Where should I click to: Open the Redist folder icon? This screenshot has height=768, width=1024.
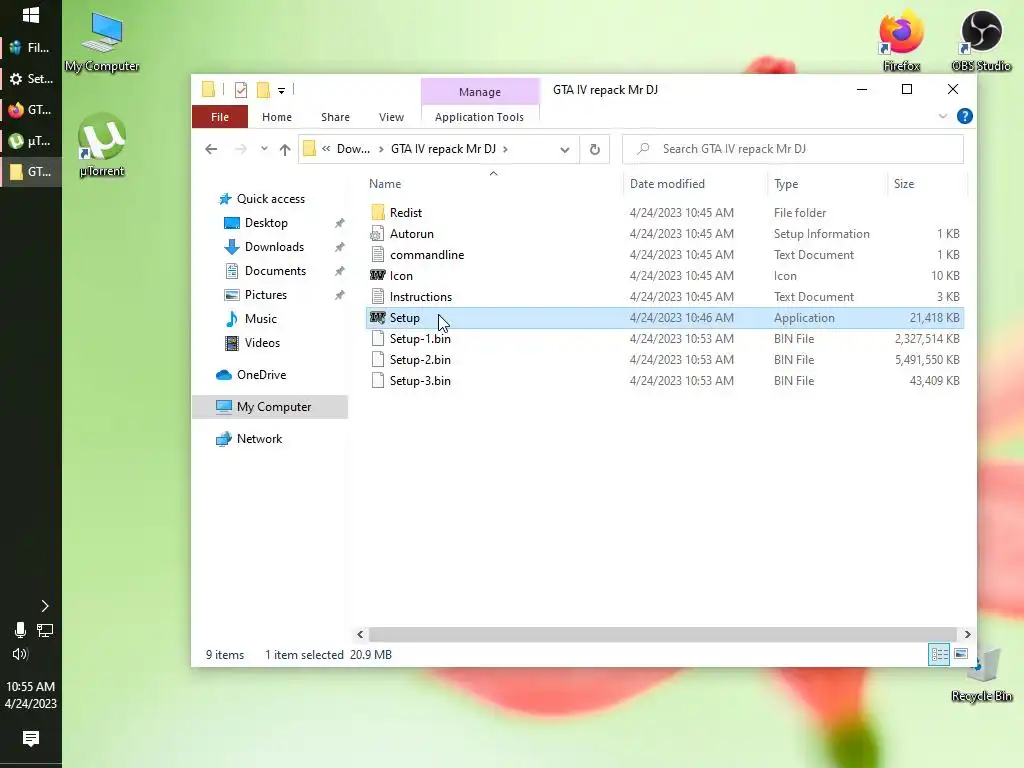377,212
